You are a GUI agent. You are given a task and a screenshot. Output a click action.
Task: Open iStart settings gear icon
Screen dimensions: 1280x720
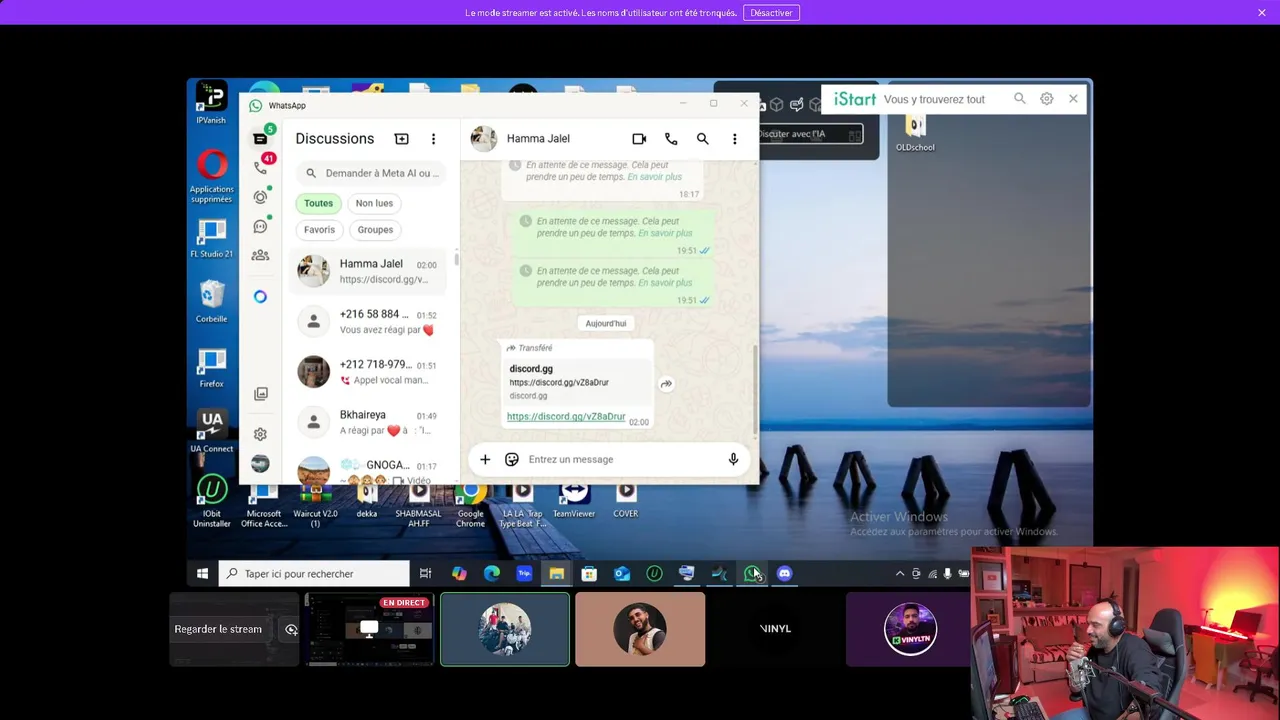pyautogui.click(x=1047, y=99)
